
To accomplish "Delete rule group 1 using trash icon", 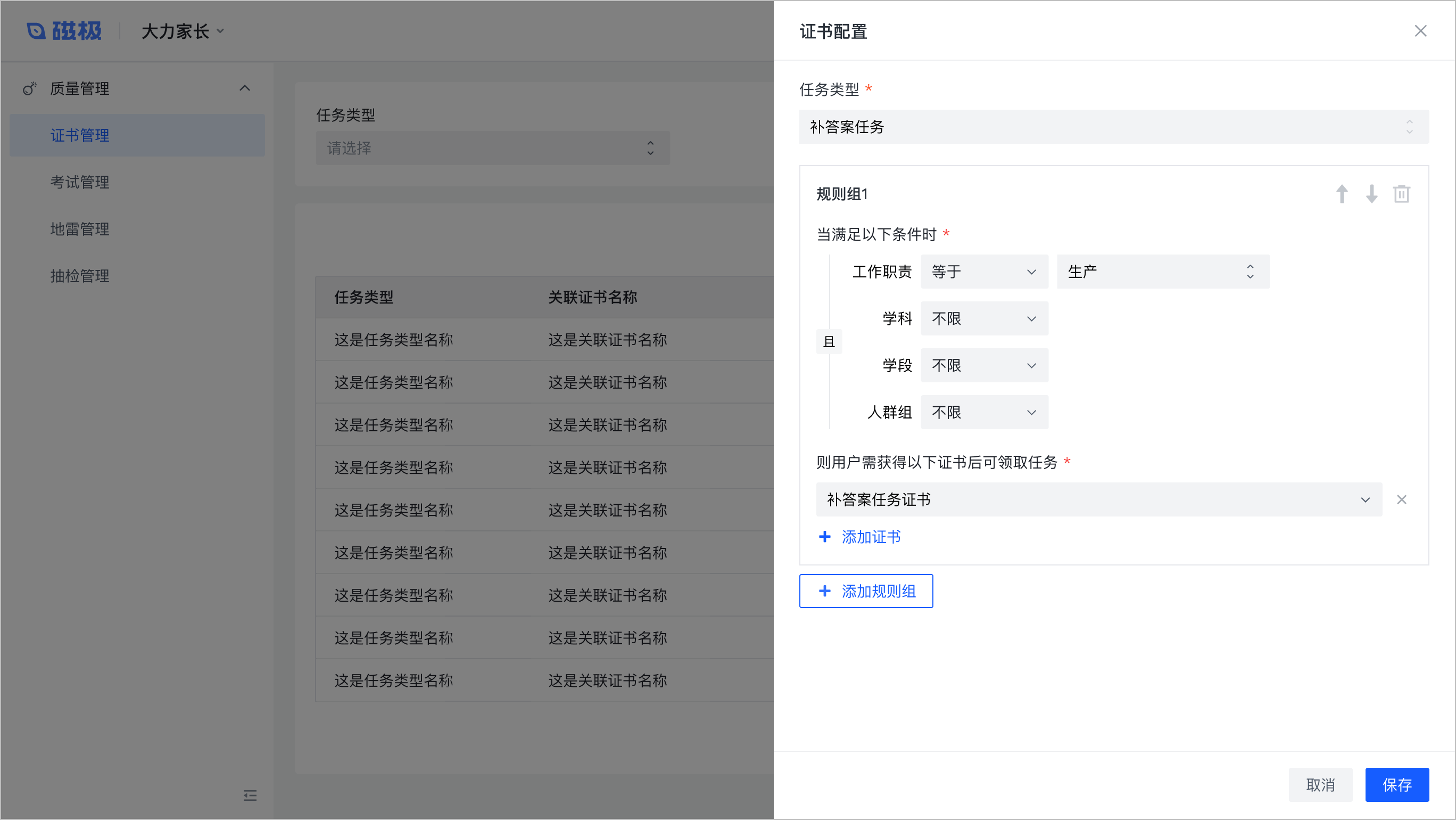I will [x=1401, y=194].
